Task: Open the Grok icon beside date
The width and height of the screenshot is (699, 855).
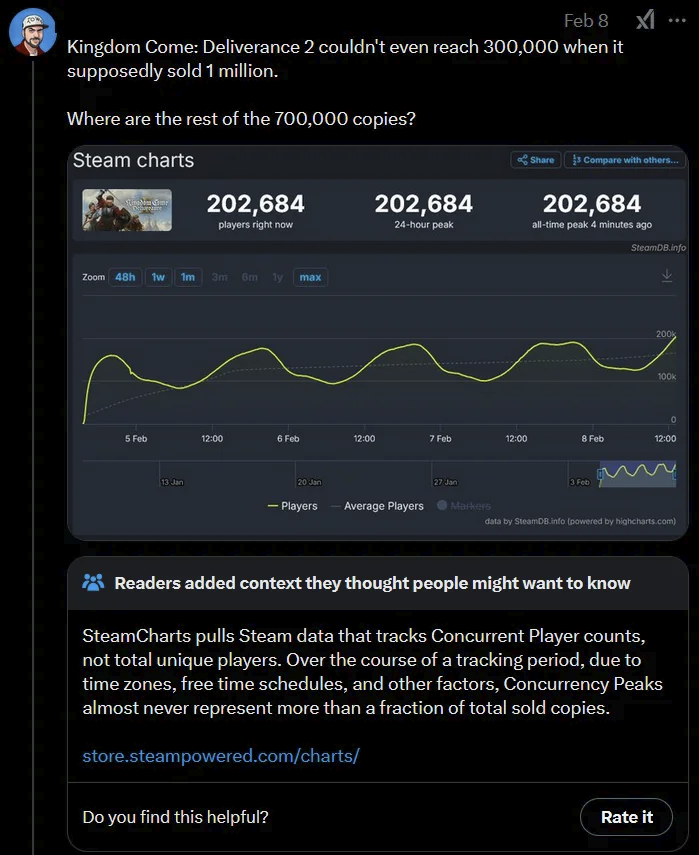Action: pyautogui.click(x=646, y=21)
